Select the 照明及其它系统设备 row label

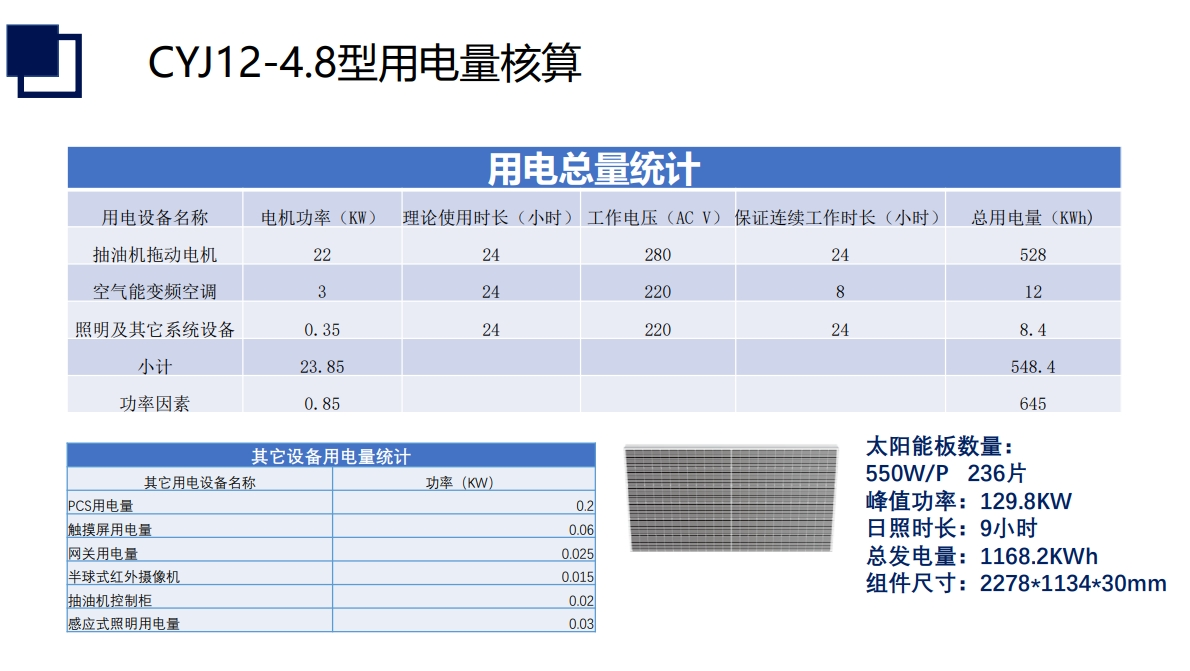(x=155, y=329)
